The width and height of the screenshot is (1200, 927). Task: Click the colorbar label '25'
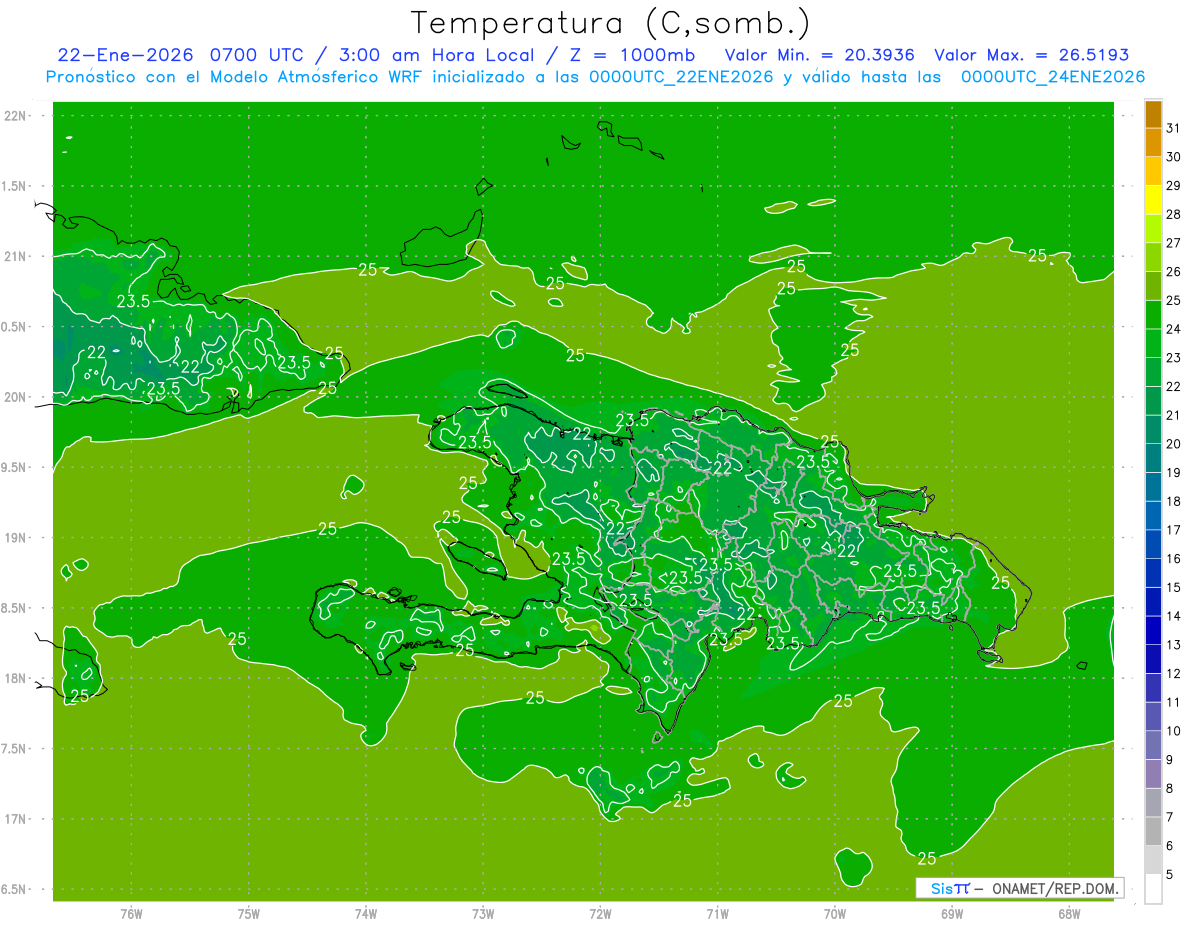(x=1174, y=300)
